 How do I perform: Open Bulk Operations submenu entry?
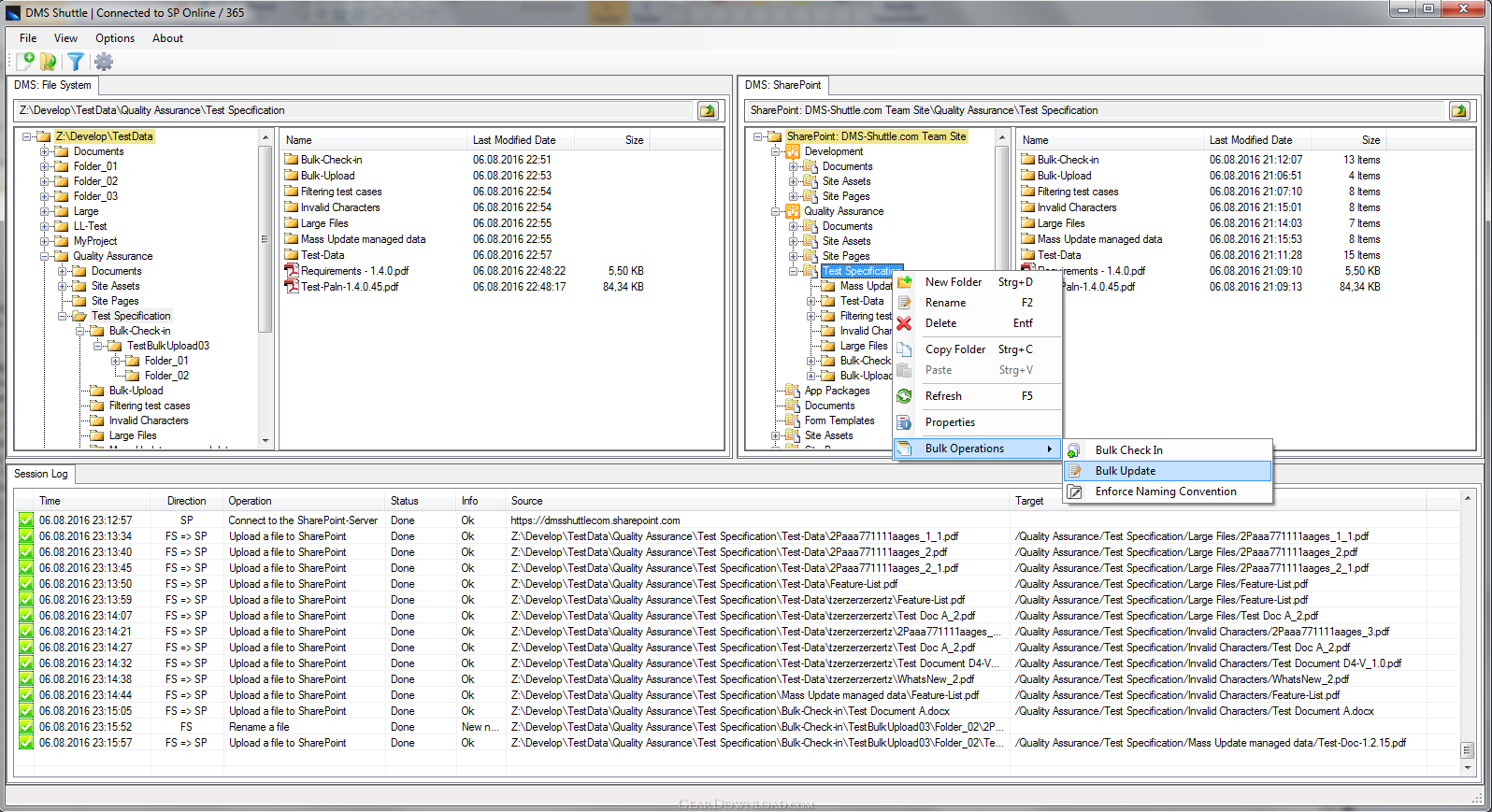point(978,449)
